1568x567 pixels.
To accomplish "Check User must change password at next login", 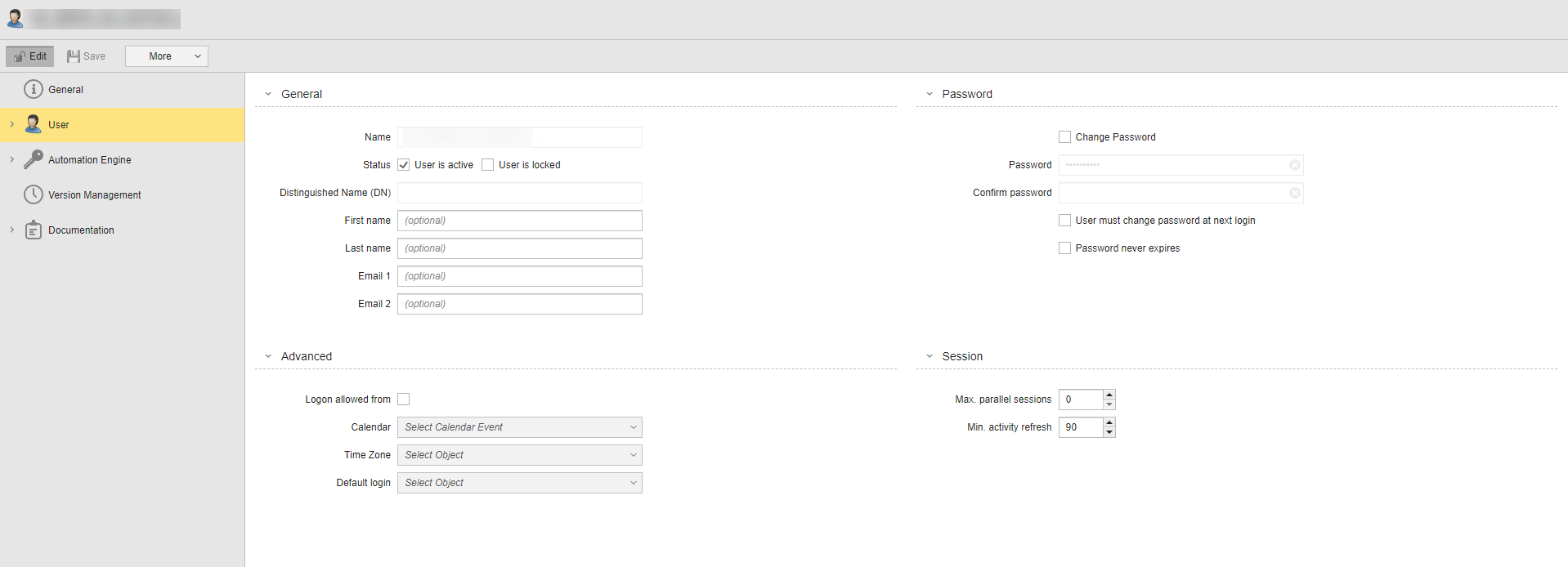I will [x=1065, y=221].
